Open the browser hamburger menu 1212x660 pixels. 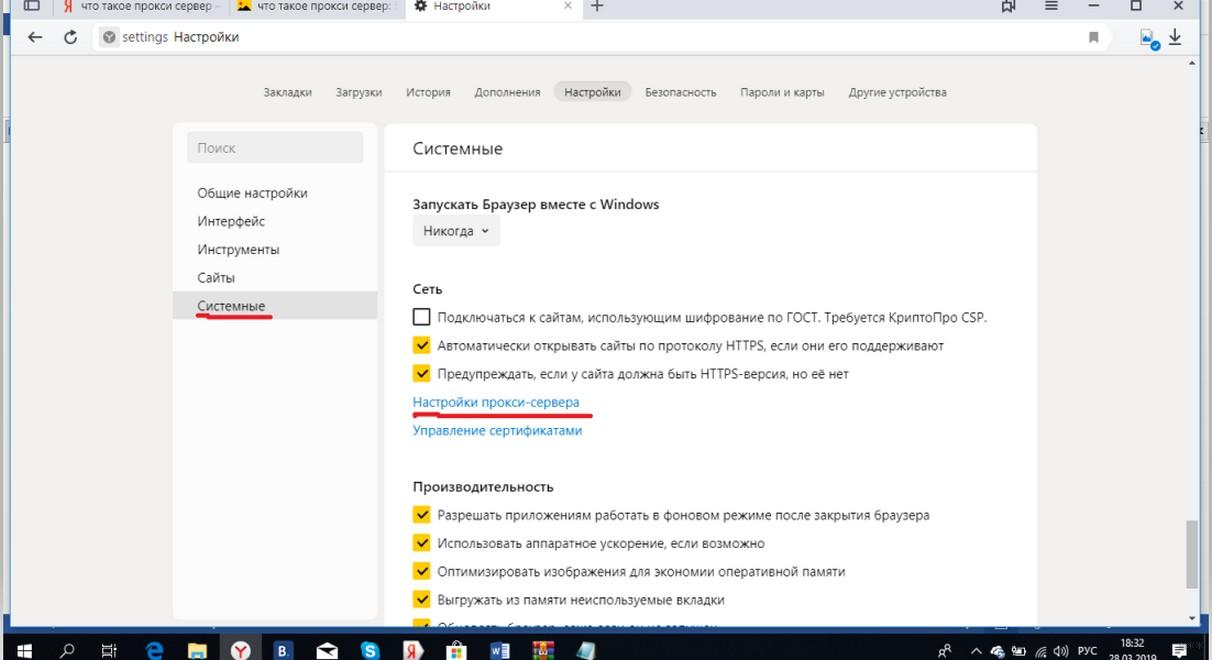(x=1051, y=6)
